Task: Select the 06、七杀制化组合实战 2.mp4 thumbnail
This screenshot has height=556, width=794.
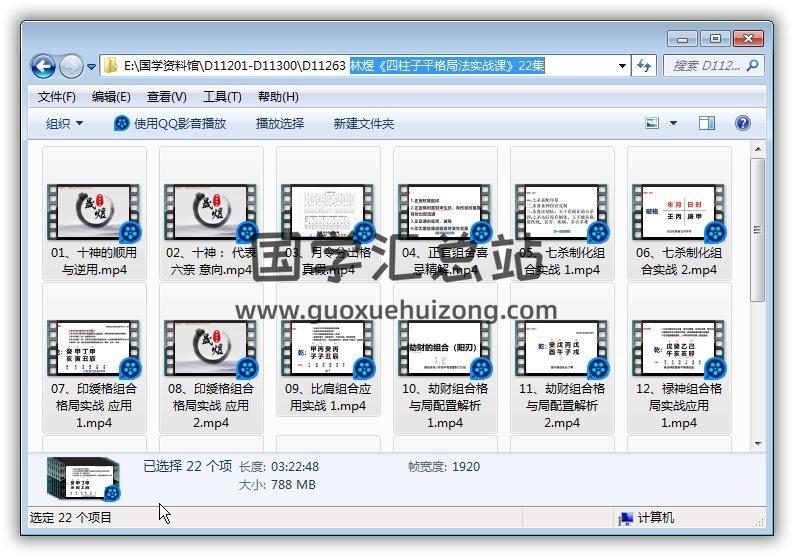Action: point(677,215)
